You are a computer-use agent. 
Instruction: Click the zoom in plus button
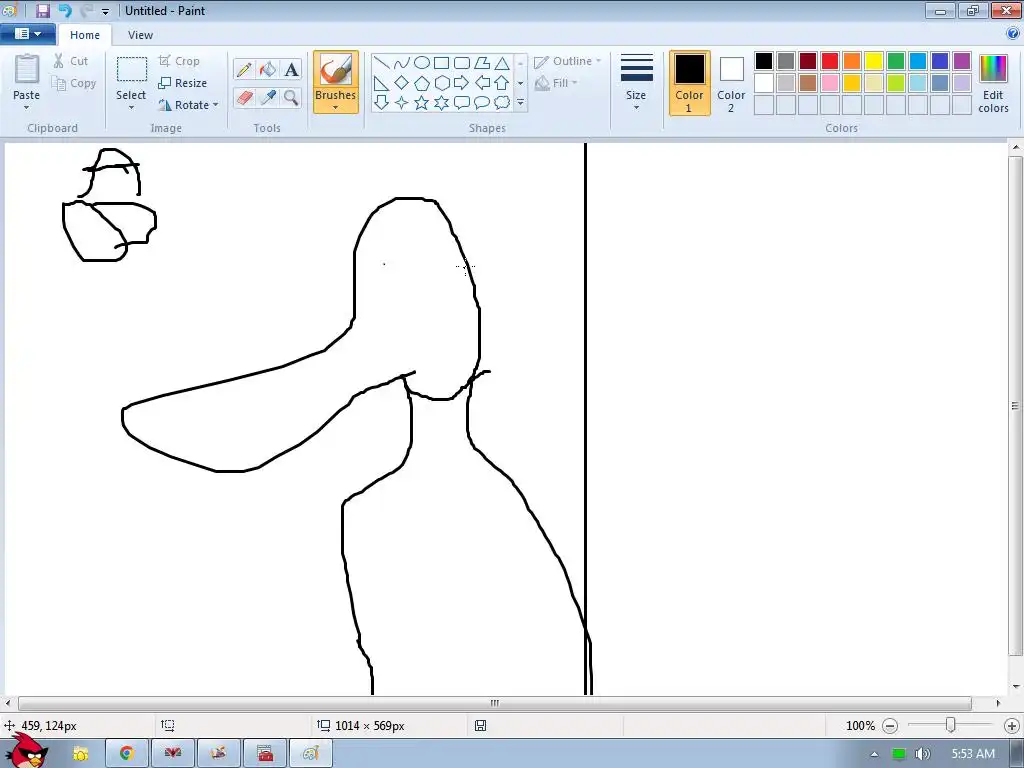pyautogui.click(x=1012, y=726)
